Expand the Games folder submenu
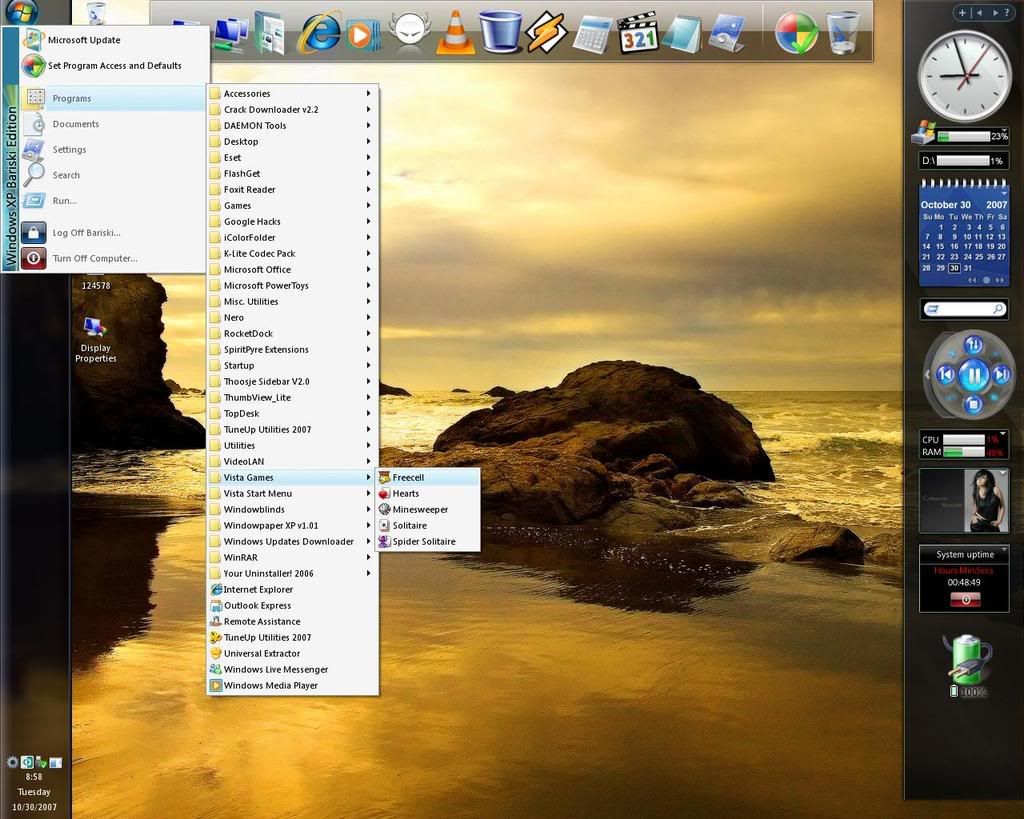 click(x=292, y=206)
